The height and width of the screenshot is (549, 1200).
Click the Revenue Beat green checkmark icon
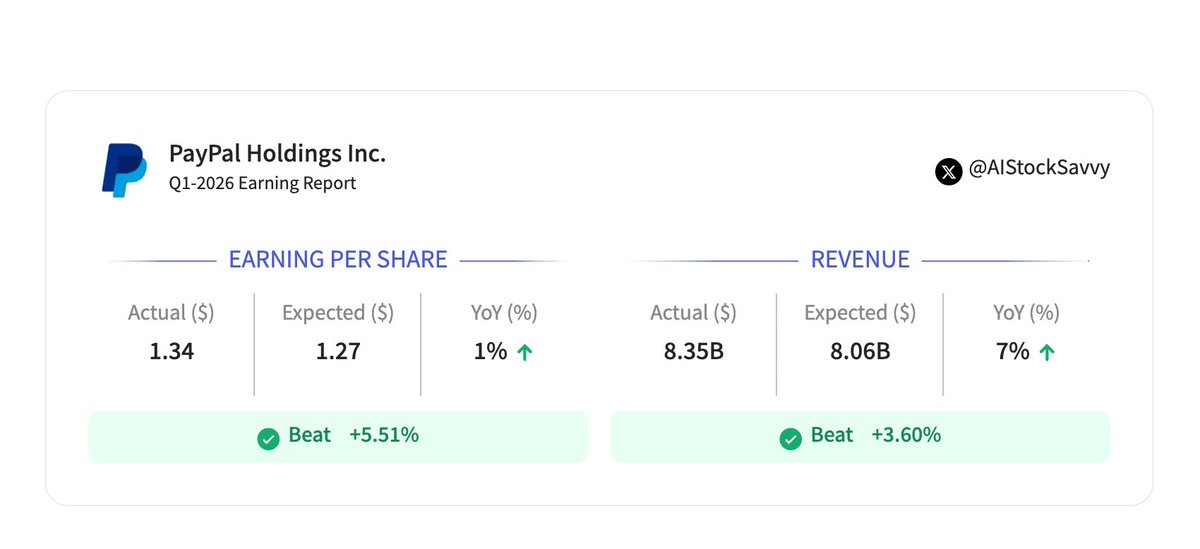pyautogui.click(x=790, y=438)
